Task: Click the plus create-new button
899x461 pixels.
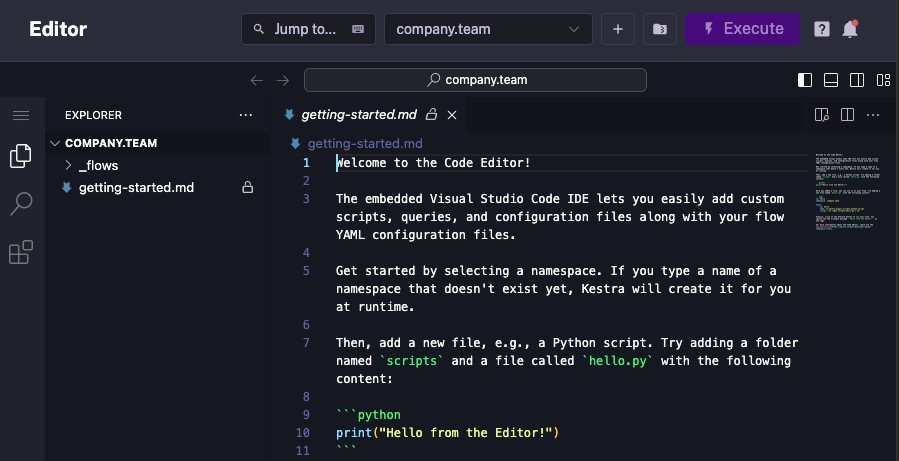Action: point(617,29)
